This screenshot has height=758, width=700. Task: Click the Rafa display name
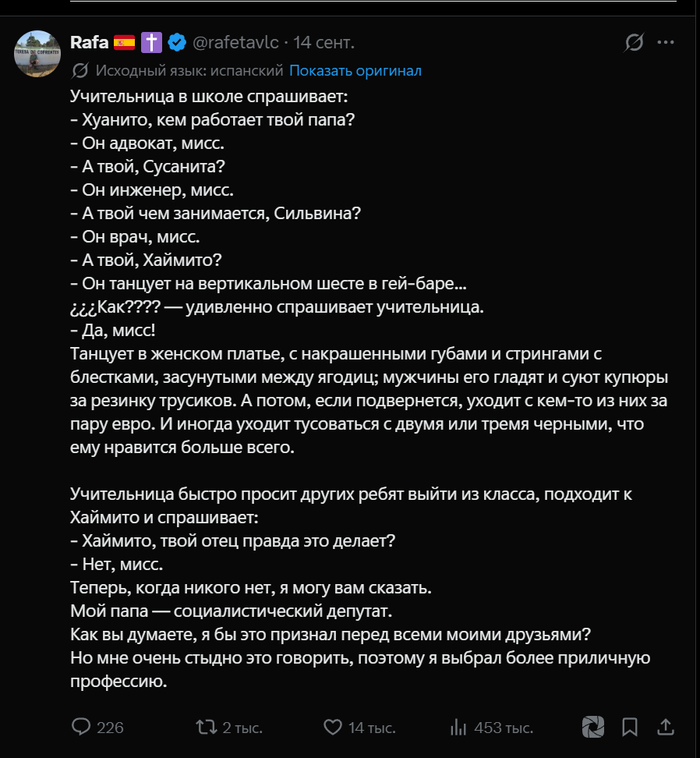coord(89,43)
